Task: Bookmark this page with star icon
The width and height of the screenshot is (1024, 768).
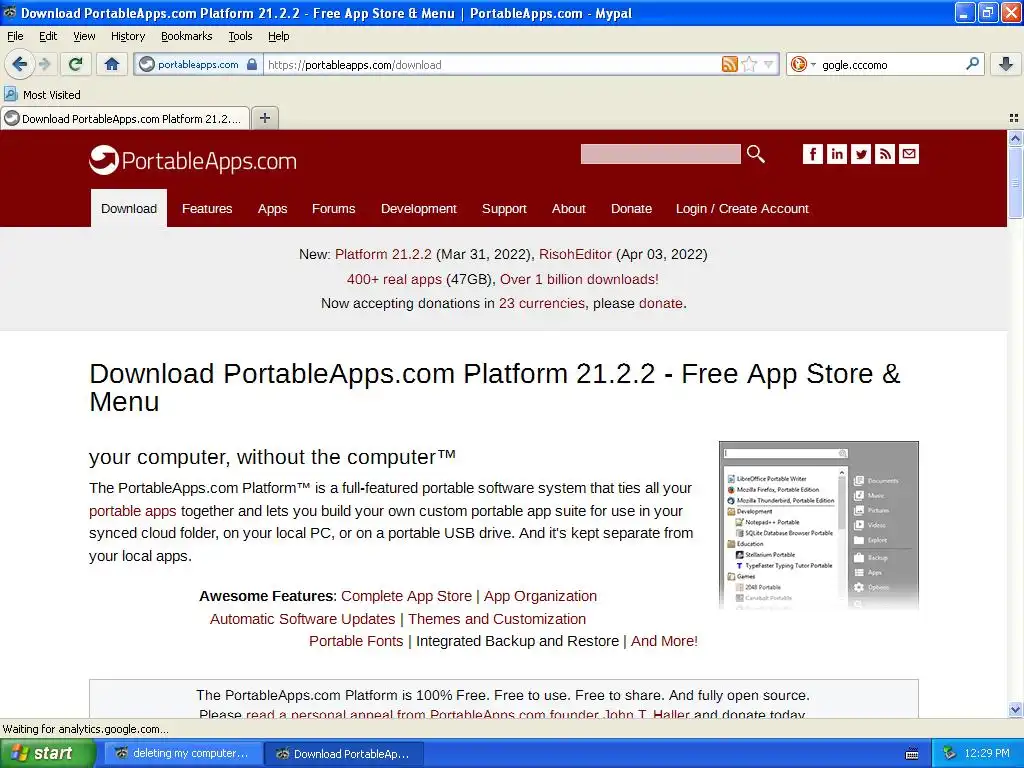Action: point(749,64)
